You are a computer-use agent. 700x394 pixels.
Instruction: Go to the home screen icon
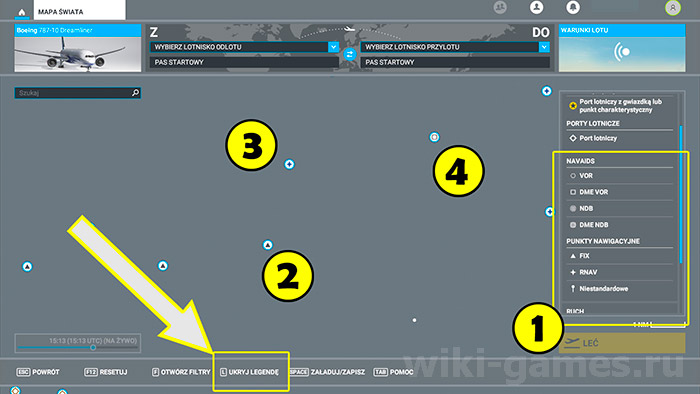click(21, 12)
